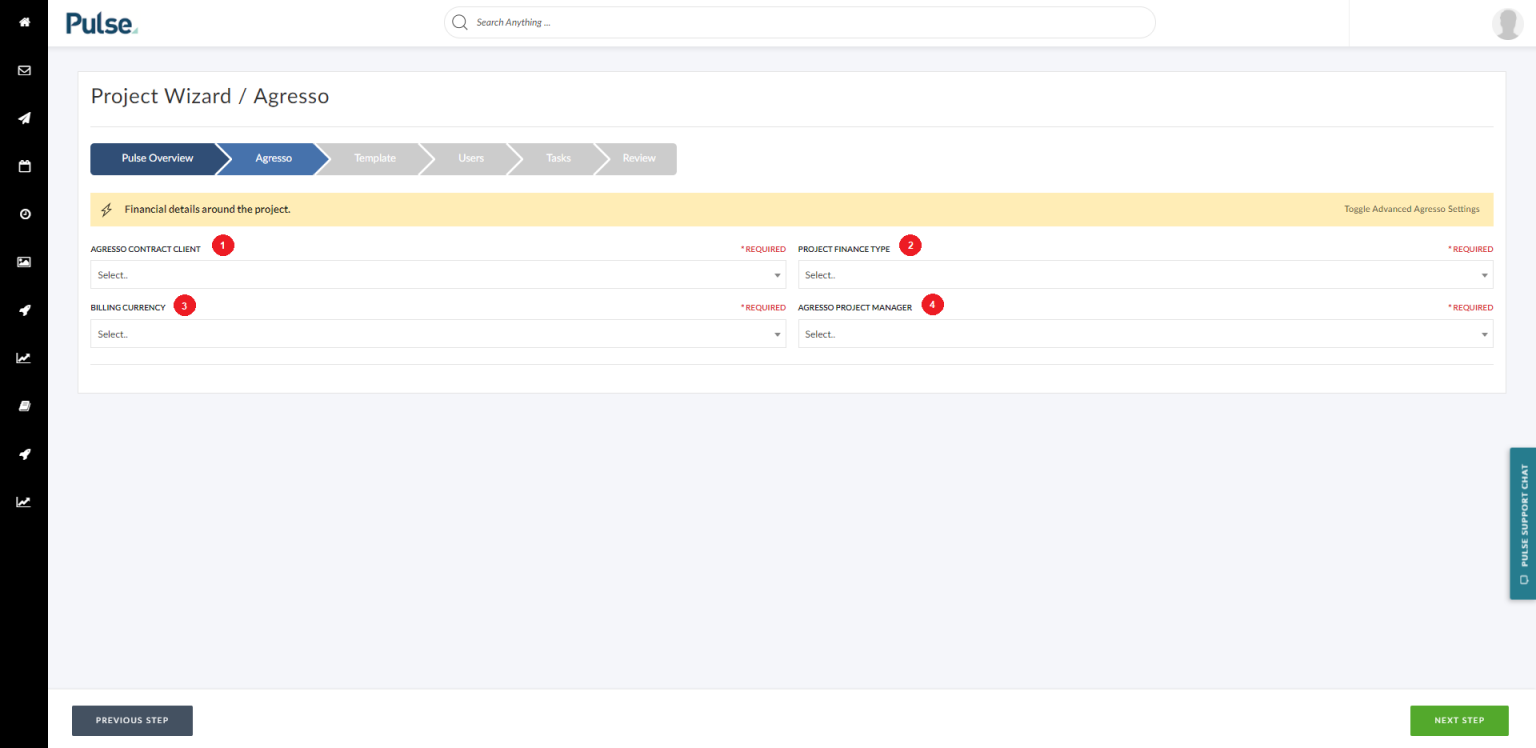The width and height of the screenshot is (1536, 748).
Task: Select the paper plane send icon
Action: 23,118
